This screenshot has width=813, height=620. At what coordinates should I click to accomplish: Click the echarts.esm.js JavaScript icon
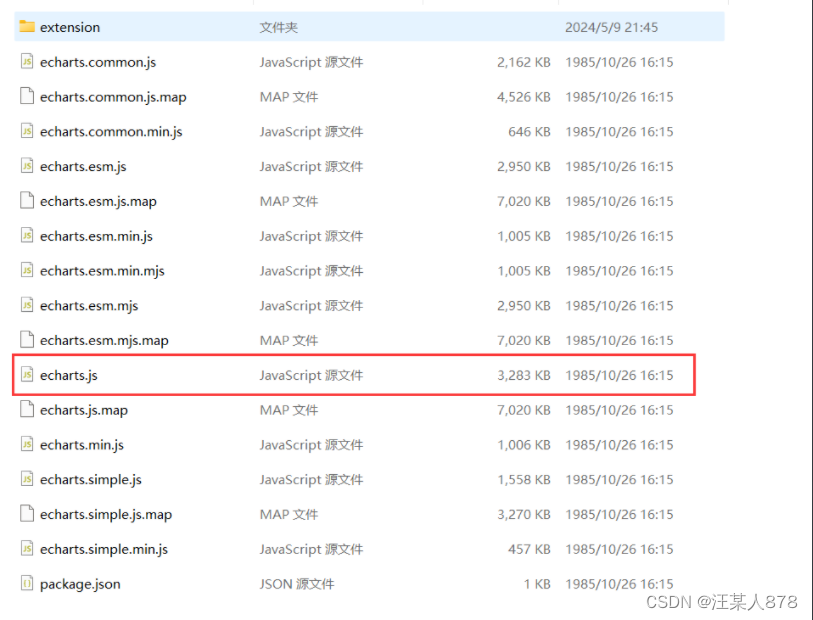point(26,166)
